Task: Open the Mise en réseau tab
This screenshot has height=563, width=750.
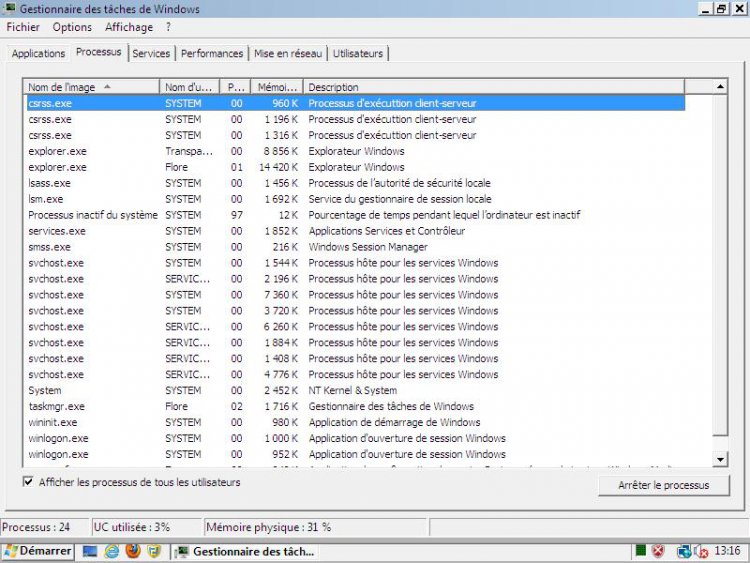Action: (x=288, y=54)
